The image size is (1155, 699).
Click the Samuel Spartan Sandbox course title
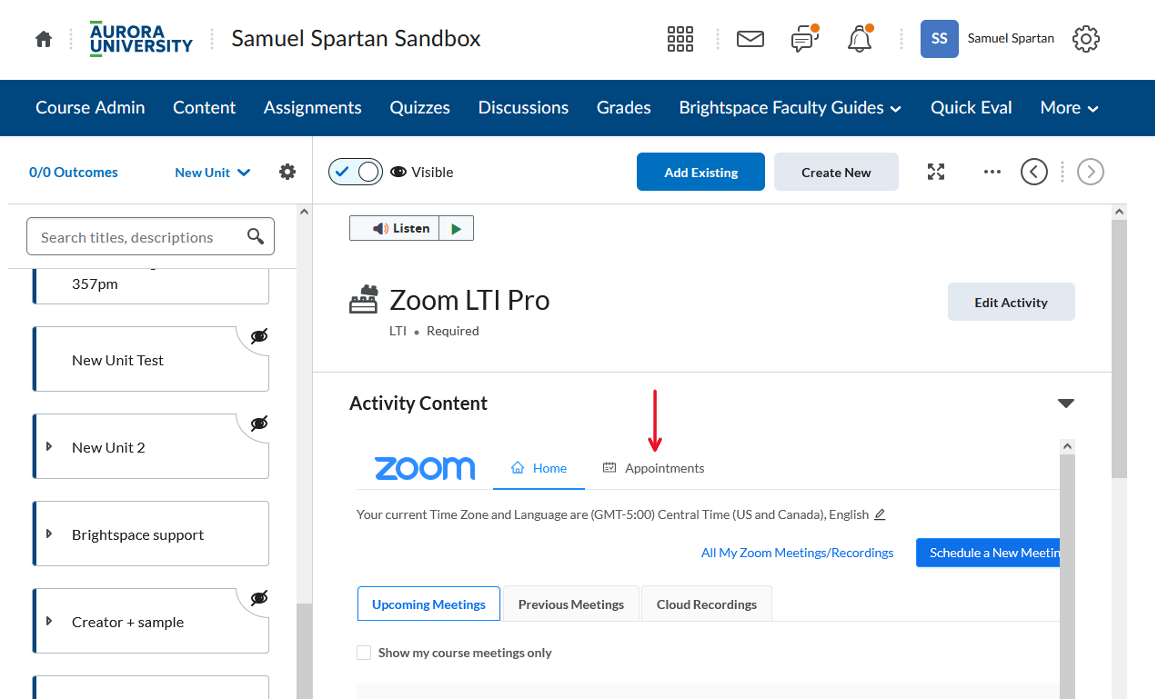356,38
